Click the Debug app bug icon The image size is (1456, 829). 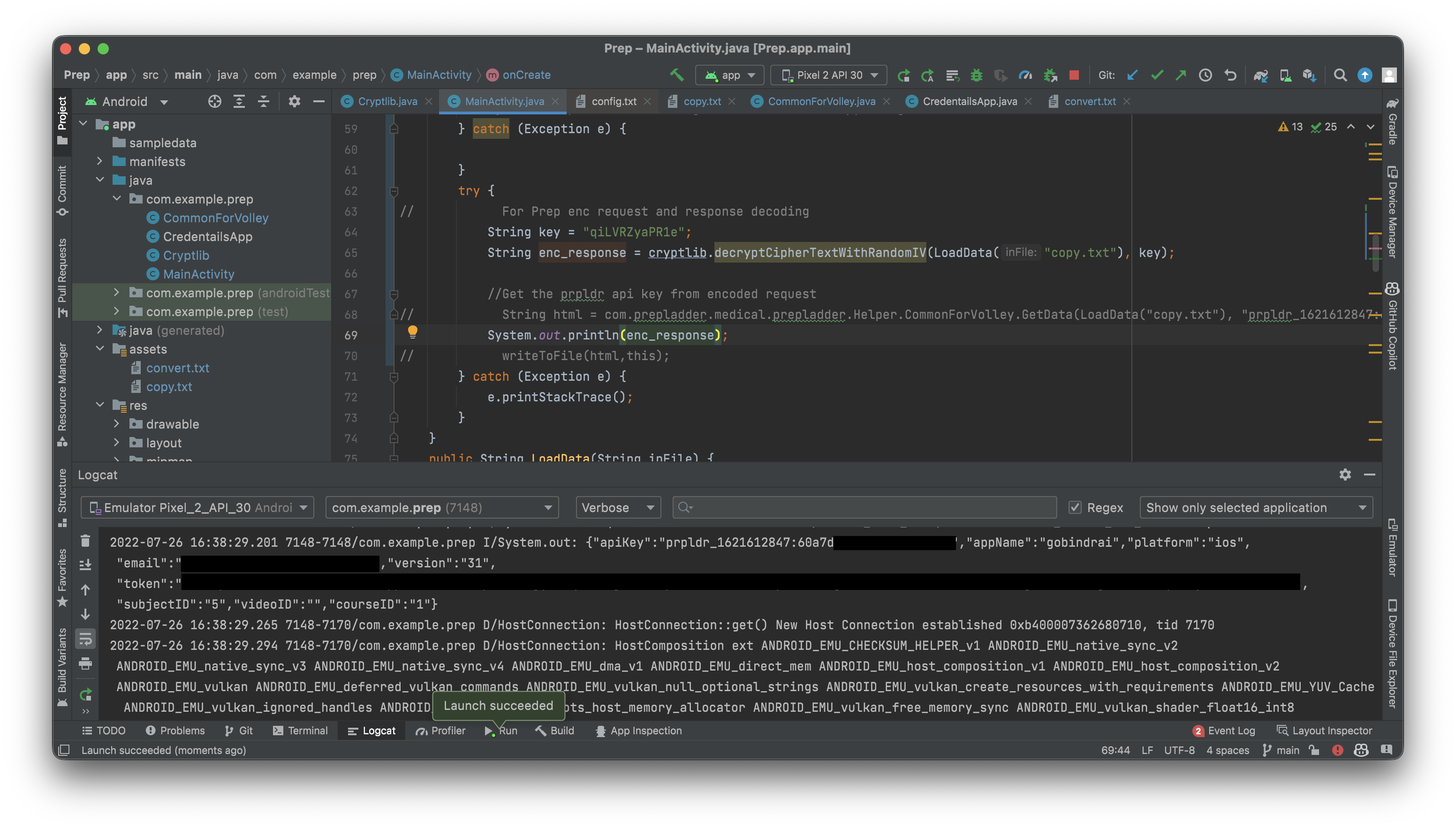tap(976, 75)
